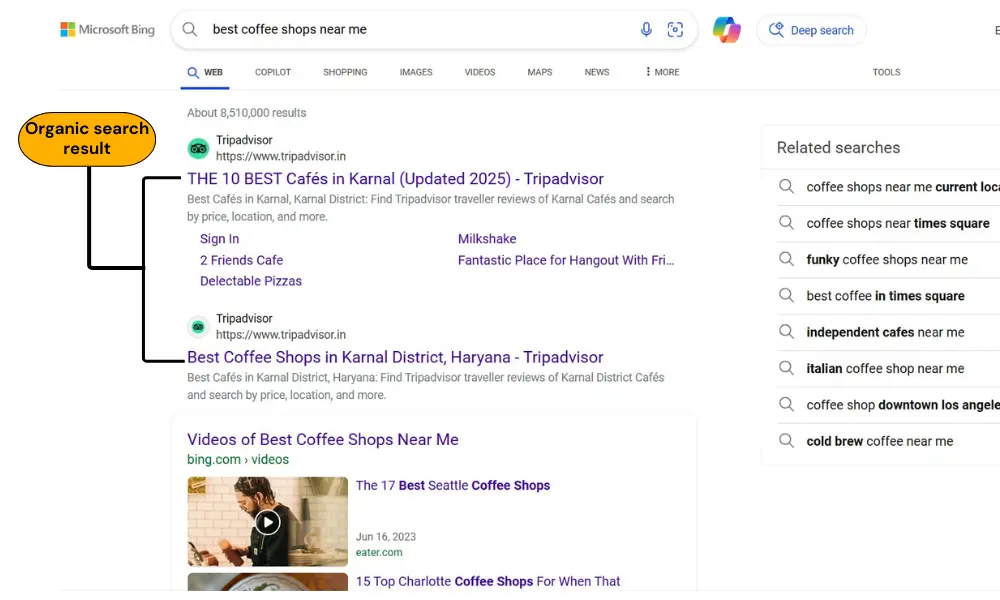The width and height of the screenshot is (1000, 600).
Task: Switch to the Shopping tab
Action: coord(345,72)
